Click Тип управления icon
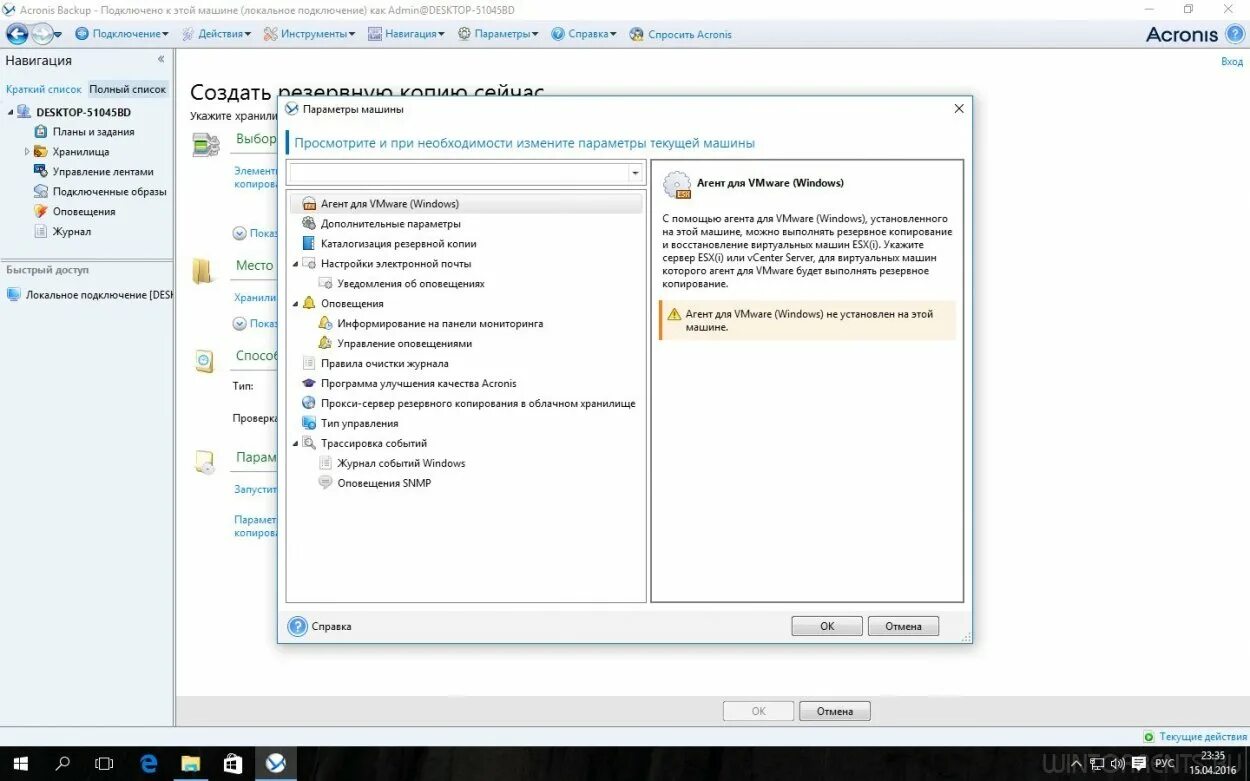1250x781 pixels. coord(309,424)
